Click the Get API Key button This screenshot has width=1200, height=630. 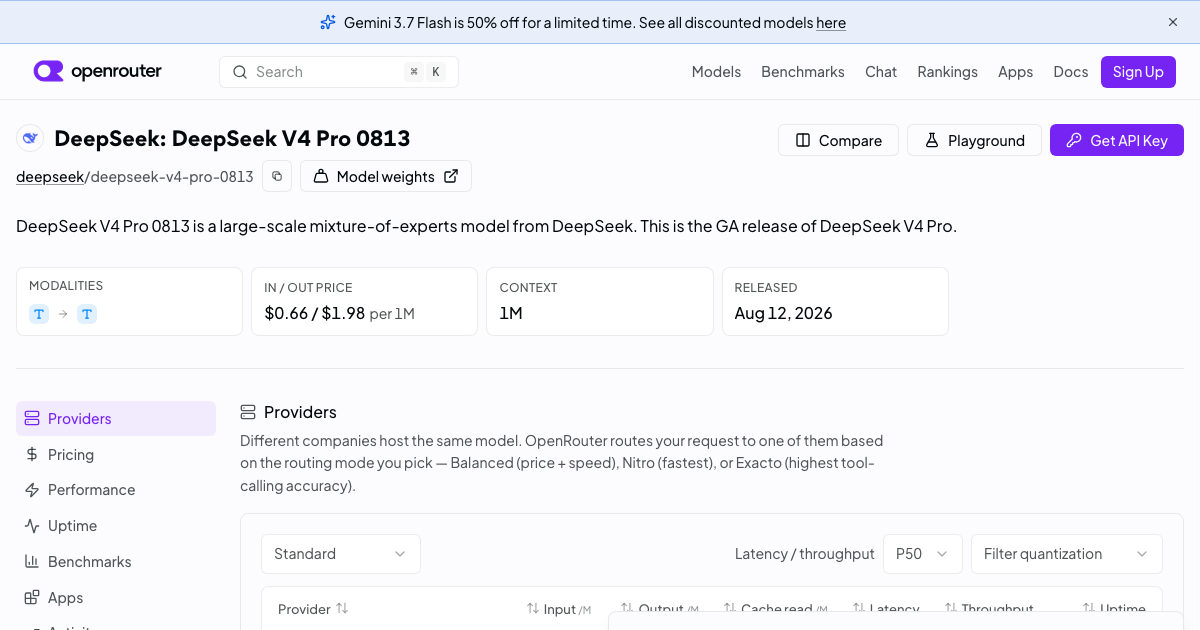(x=1117, y=140)
